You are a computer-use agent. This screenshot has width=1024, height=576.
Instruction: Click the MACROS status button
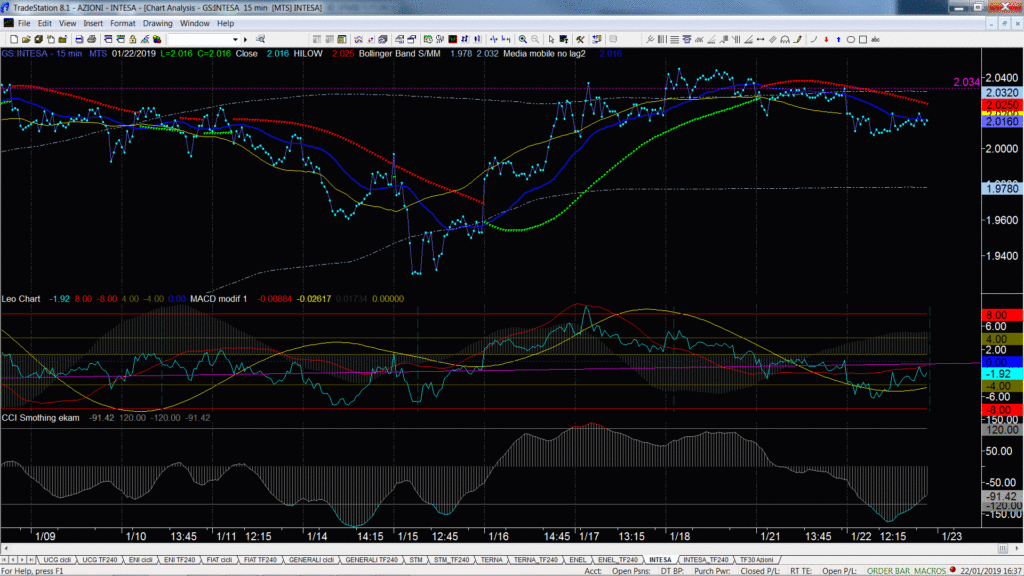pyautogui.click(x=930, y=571)
